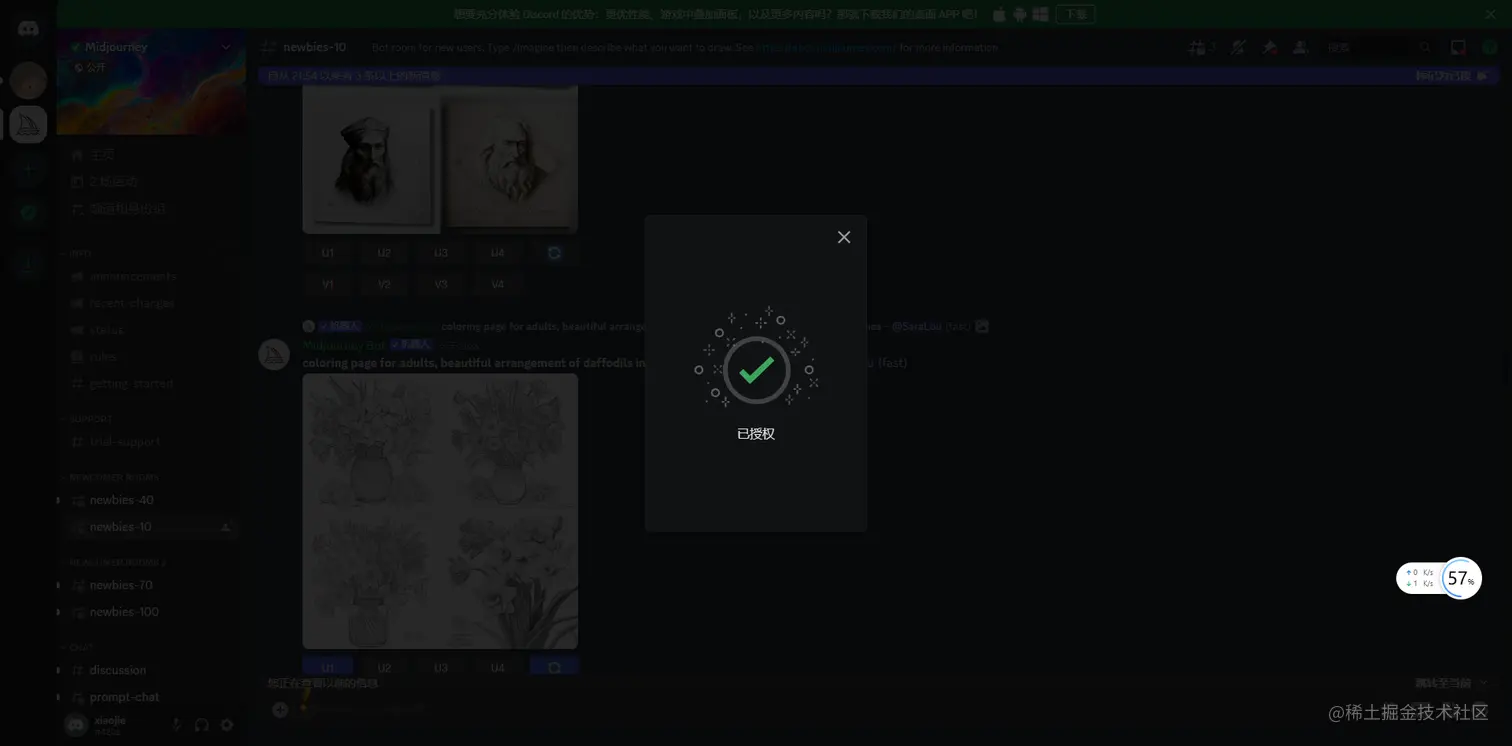The image size is (1512, 746).
Task: Click the download button in top banner
Action: [x=1076, y=14]
